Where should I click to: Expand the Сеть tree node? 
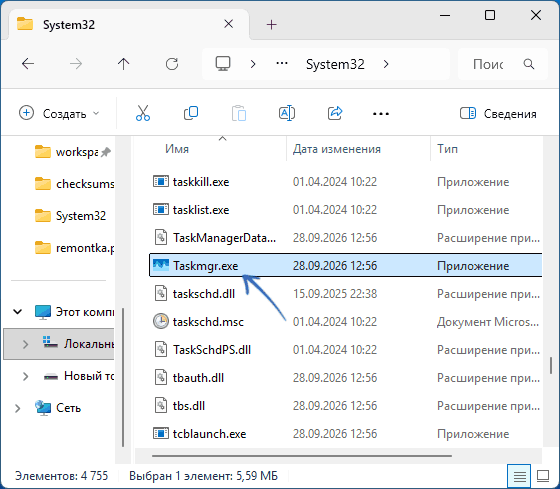tap(17, 408)
